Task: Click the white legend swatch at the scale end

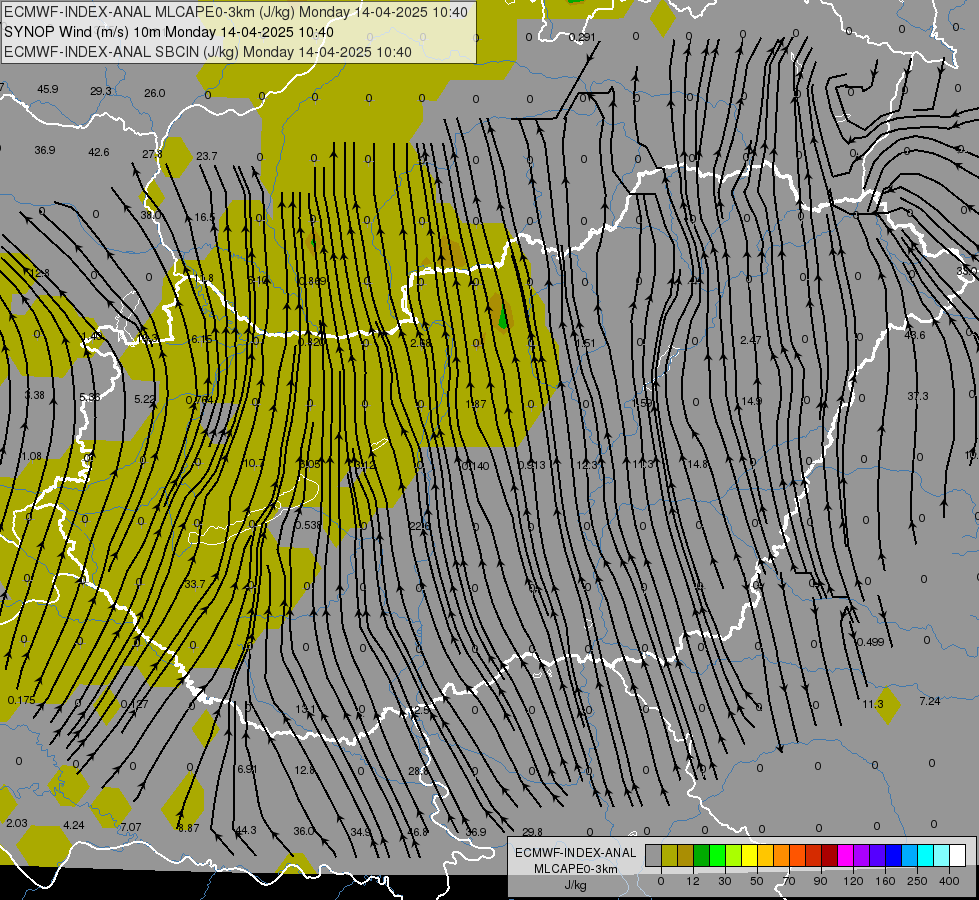Action: point(958,856)
